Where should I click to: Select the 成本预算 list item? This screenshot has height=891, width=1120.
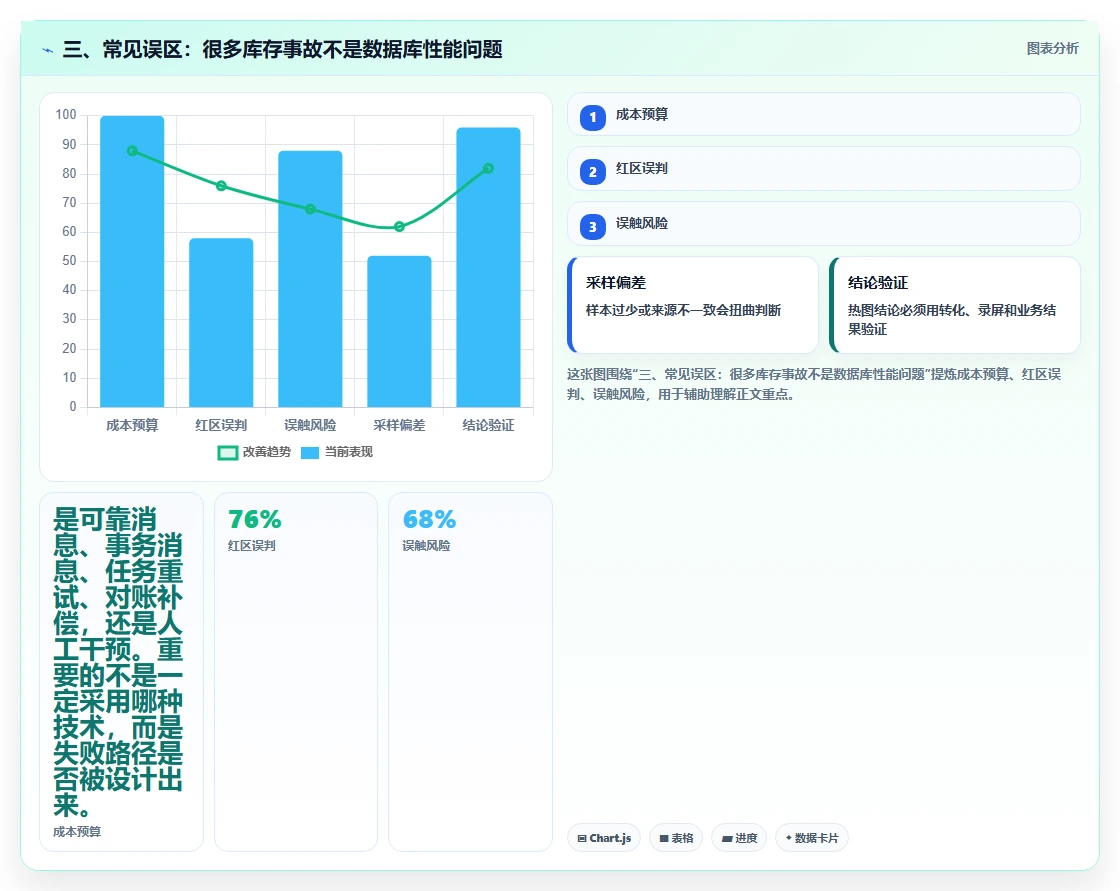pyautogui.click(x=823, y=114)
